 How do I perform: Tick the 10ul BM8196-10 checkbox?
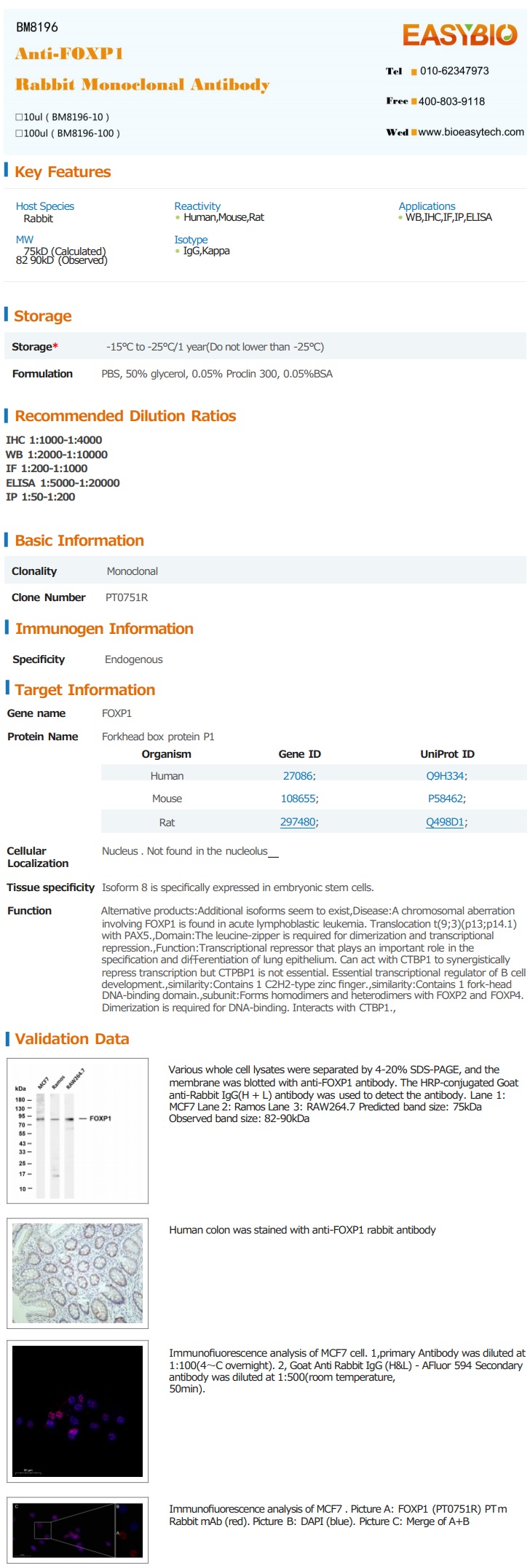click(19, 117)
